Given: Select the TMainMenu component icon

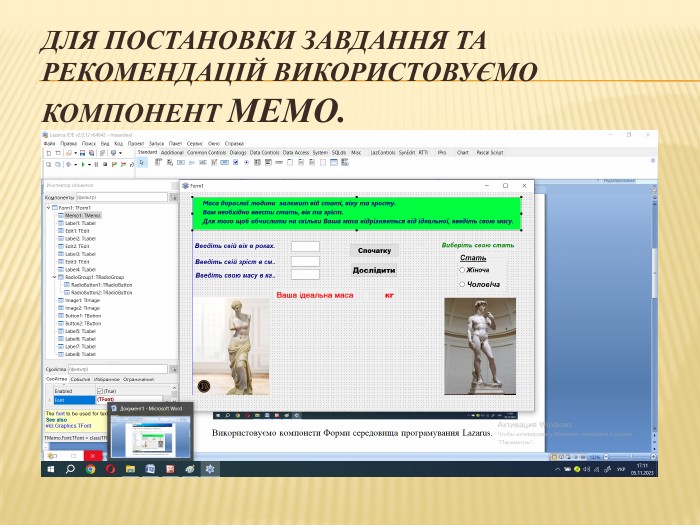Looking at the screenshot, I should click(x=158, y=162).
